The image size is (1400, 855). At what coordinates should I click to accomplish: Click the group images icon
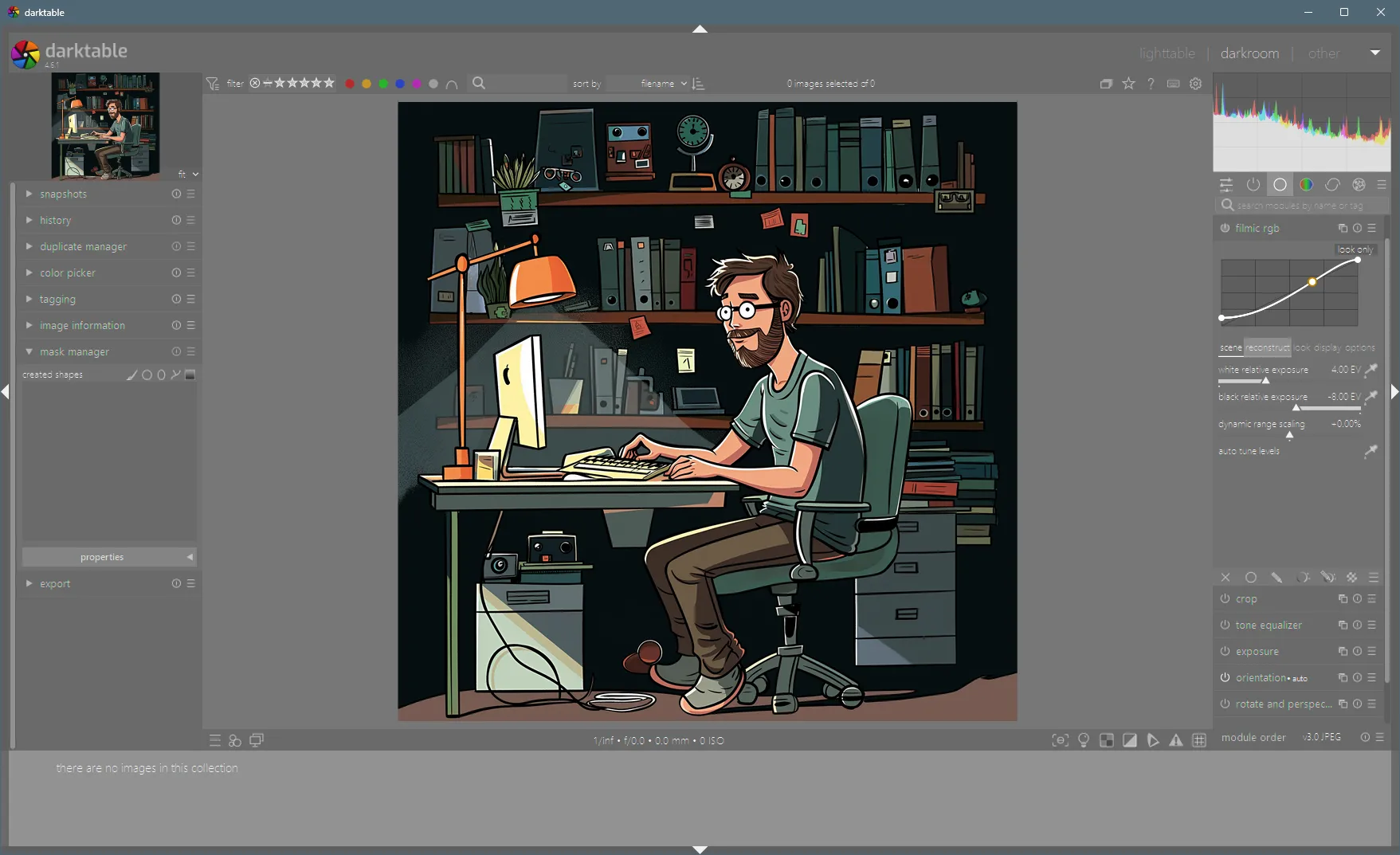click(x=1106, y=84)
